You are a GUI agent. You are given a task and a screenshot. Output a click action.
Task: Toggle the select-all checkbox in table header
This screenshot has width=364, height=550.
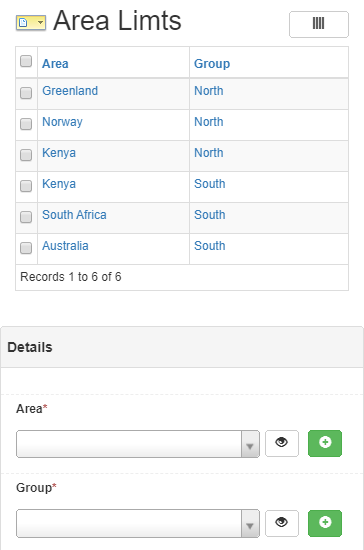click(x=26, y=61)
